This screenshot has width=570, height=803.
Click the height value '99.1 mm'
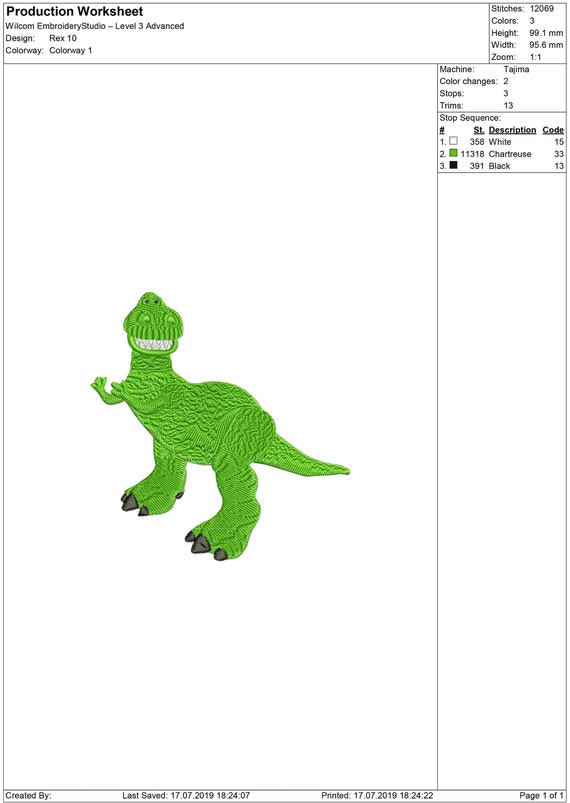tap(546, 33)
